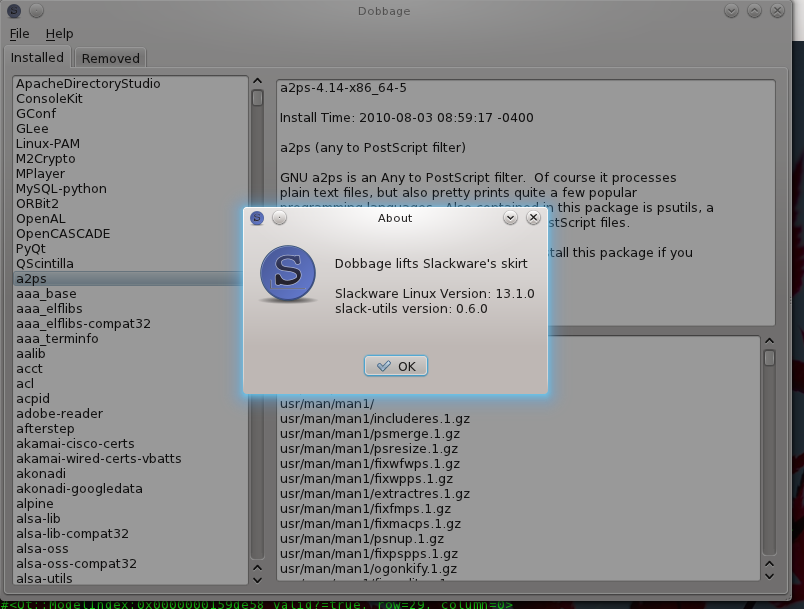Select the akamai-cisco-certs package
This screenshot has height=609, width=804.
[130, 443]
